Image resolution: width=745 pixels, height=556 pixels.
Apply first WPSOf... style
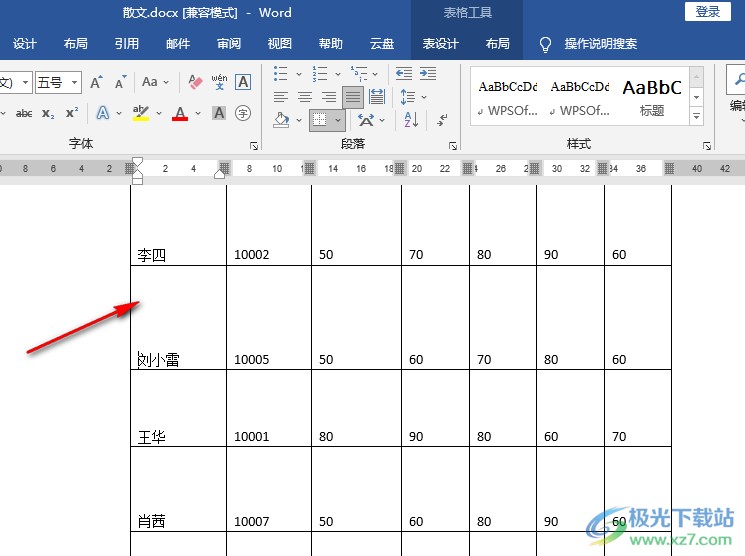pos(507,97)
